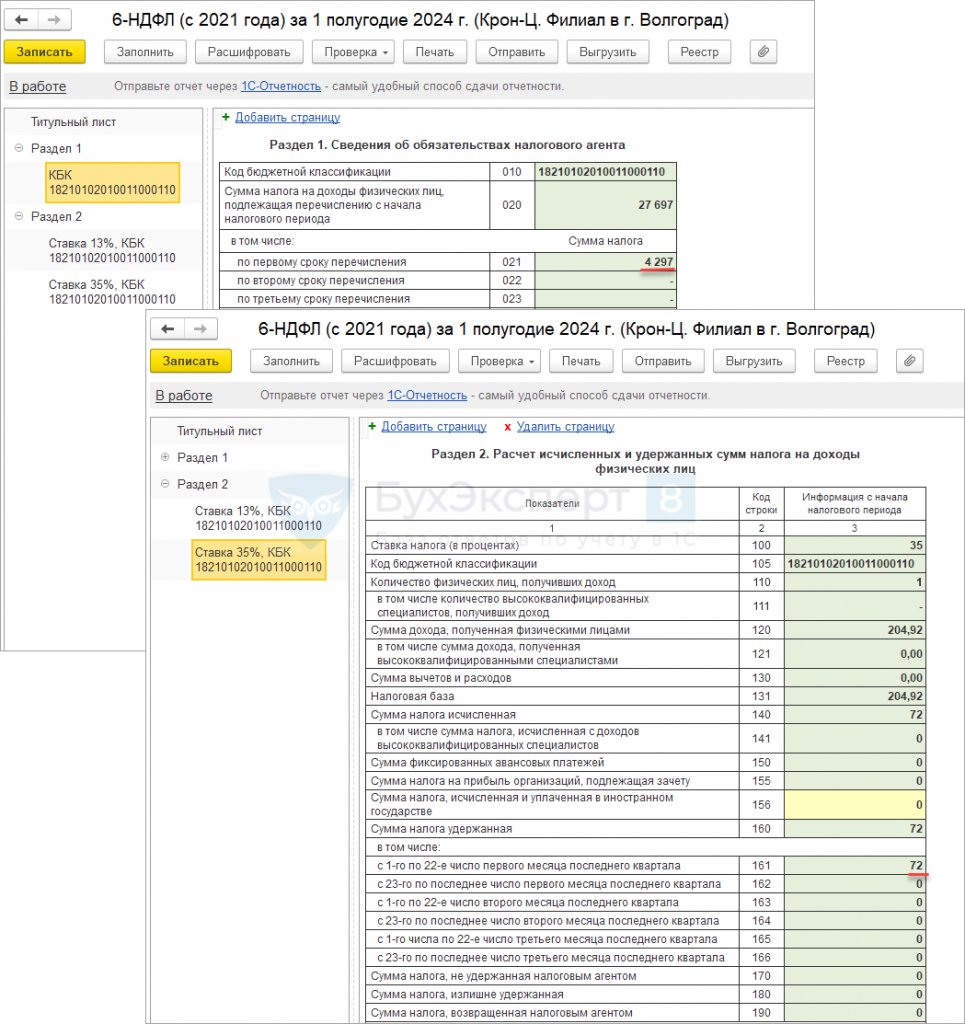Viewport: 965px width, 1024px height.
Task: Click the Удалить страницу link
Action: point(565,427)
